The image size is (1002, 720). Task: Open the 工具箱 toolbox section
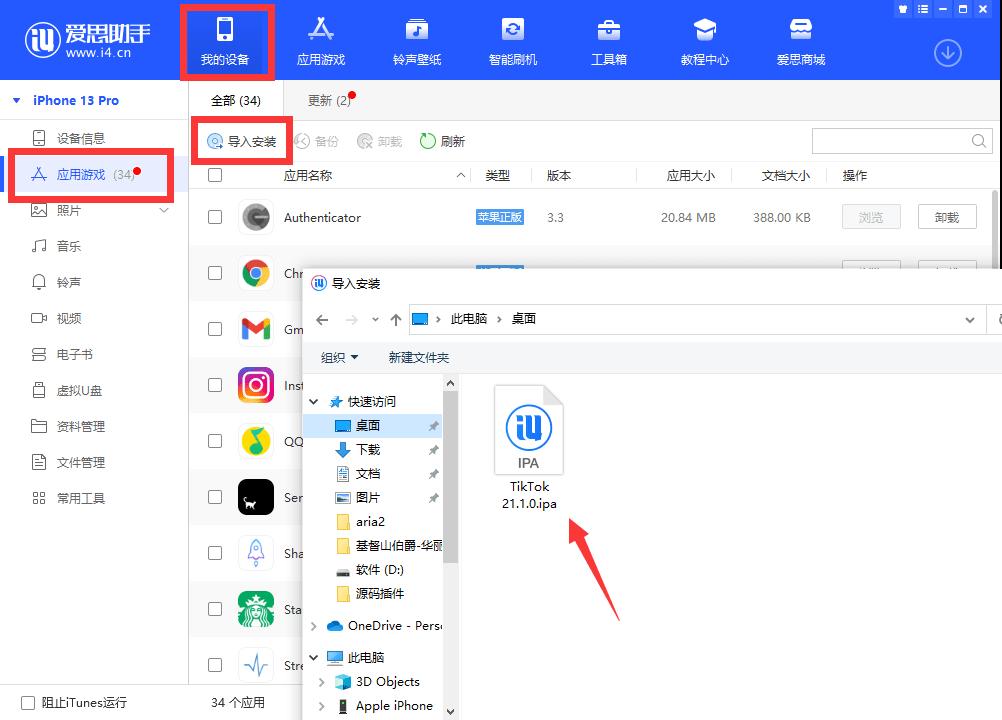609,40
